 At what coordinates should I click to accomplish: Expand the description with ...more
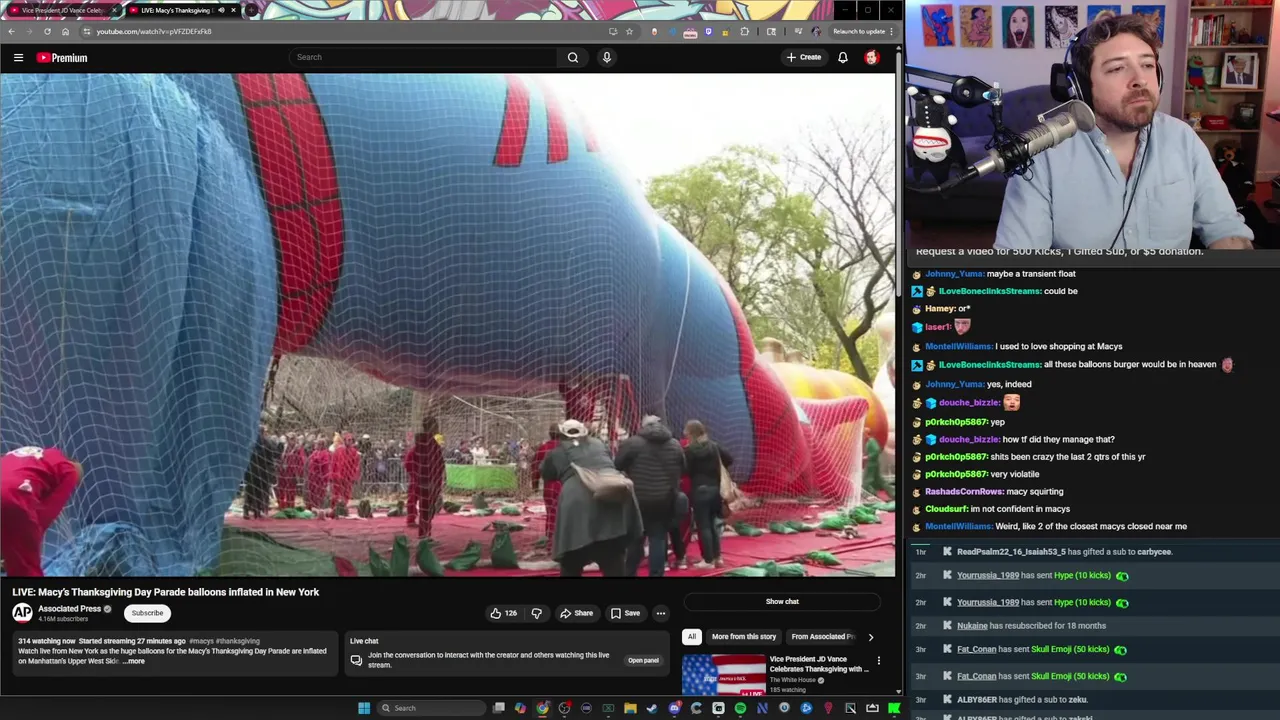133,661
